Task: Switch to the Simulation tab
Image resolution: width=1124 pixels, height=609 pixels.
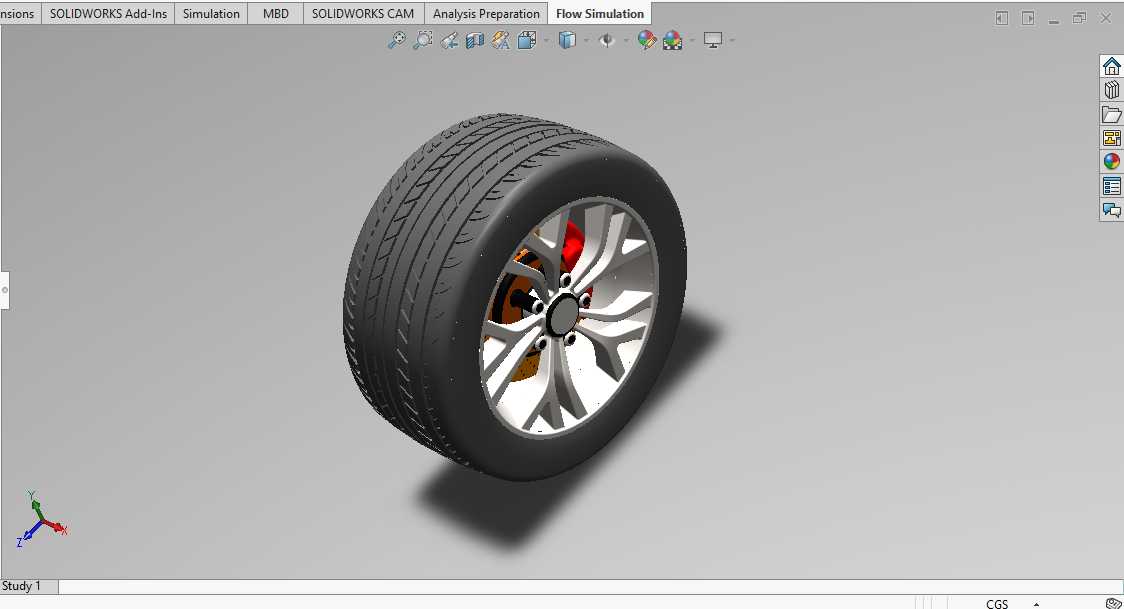Action: coord(211,14)
